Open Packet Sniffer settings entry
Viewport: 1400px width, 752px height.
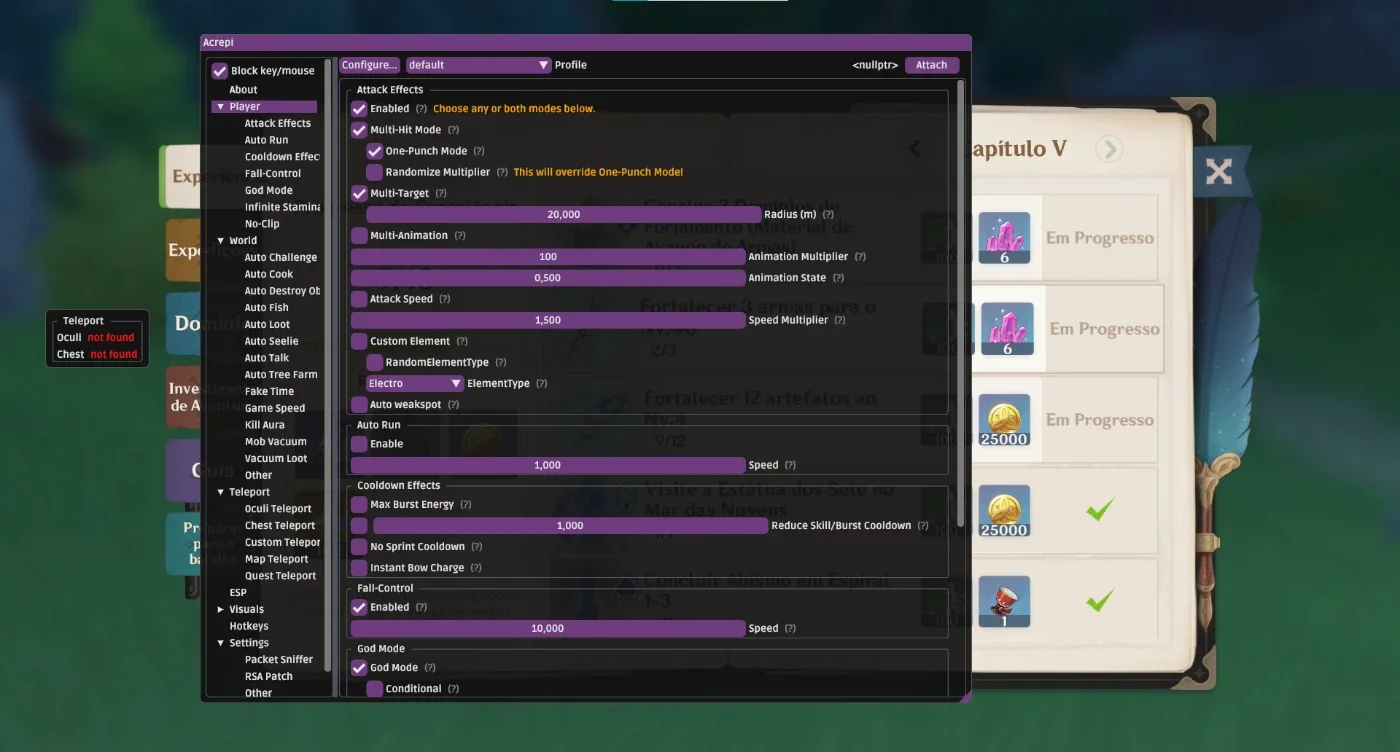[279, 660]
